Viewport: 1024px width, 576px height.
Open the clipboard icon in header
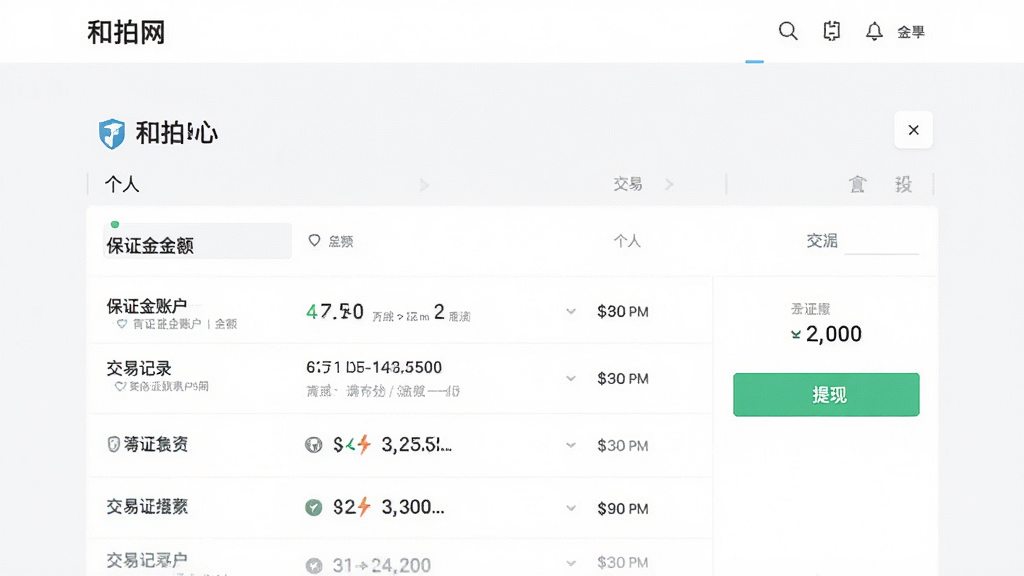click(x=831, y=31)
